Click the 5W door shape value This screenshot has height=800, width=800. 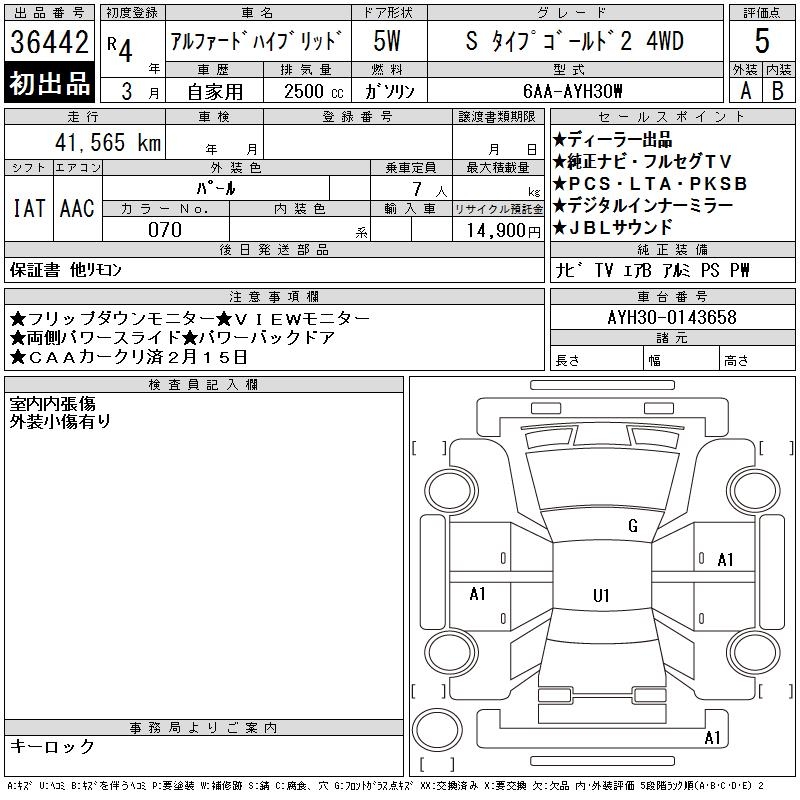coord(387,42)
